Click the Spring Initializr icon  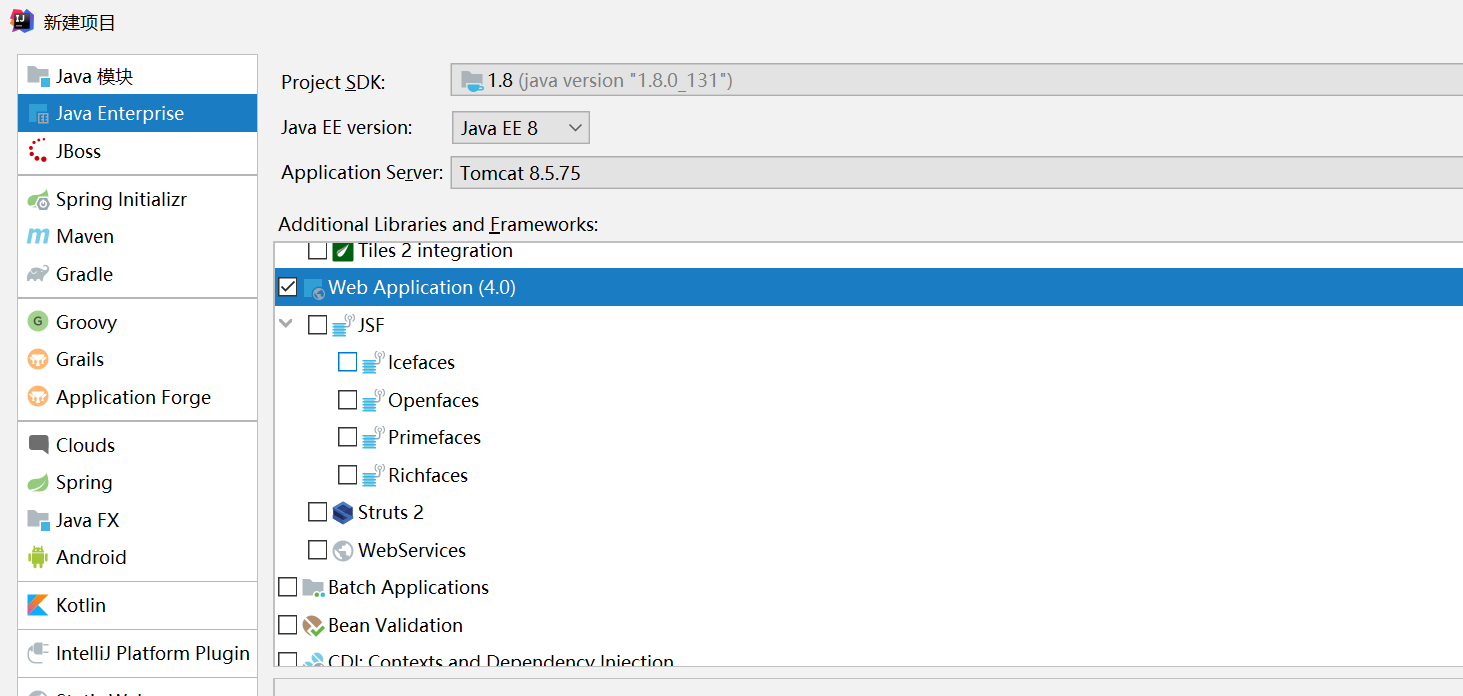point(39,199)
